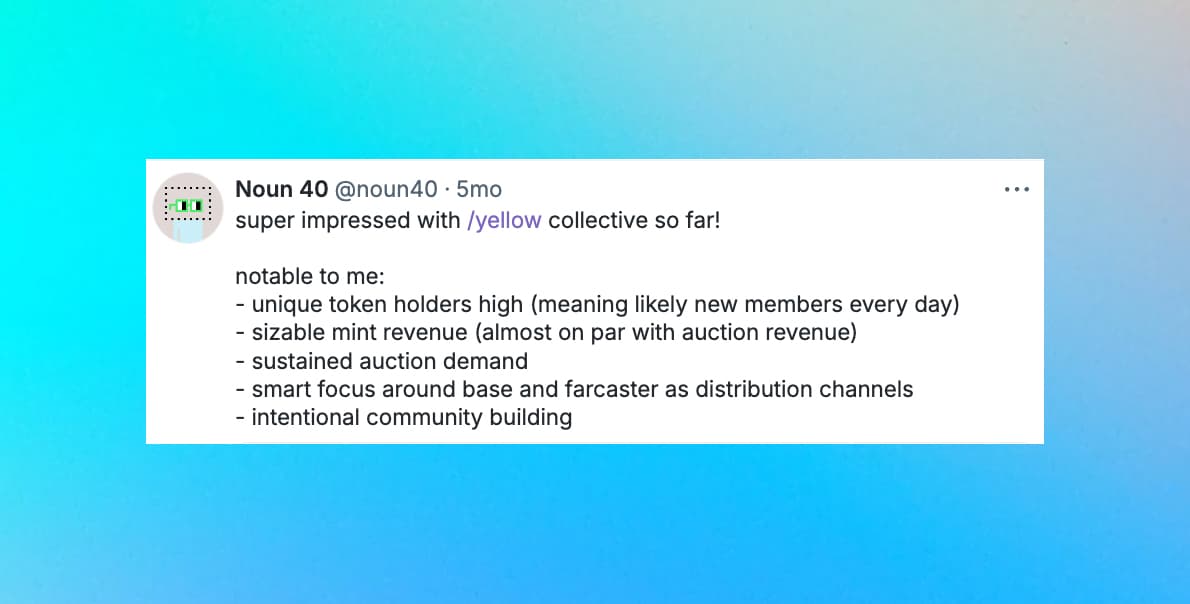The height and width of the screenshot is (604, 1190).
Task: Click the Noun 40 profile avatar
Action: pyautogui.click(x=187, y=206)
